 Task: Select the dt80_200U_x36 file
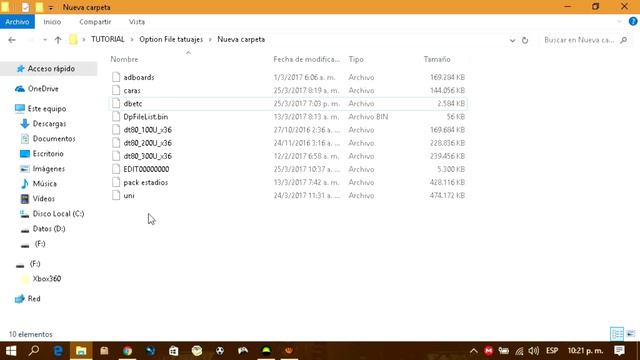[x=288, y=143]
